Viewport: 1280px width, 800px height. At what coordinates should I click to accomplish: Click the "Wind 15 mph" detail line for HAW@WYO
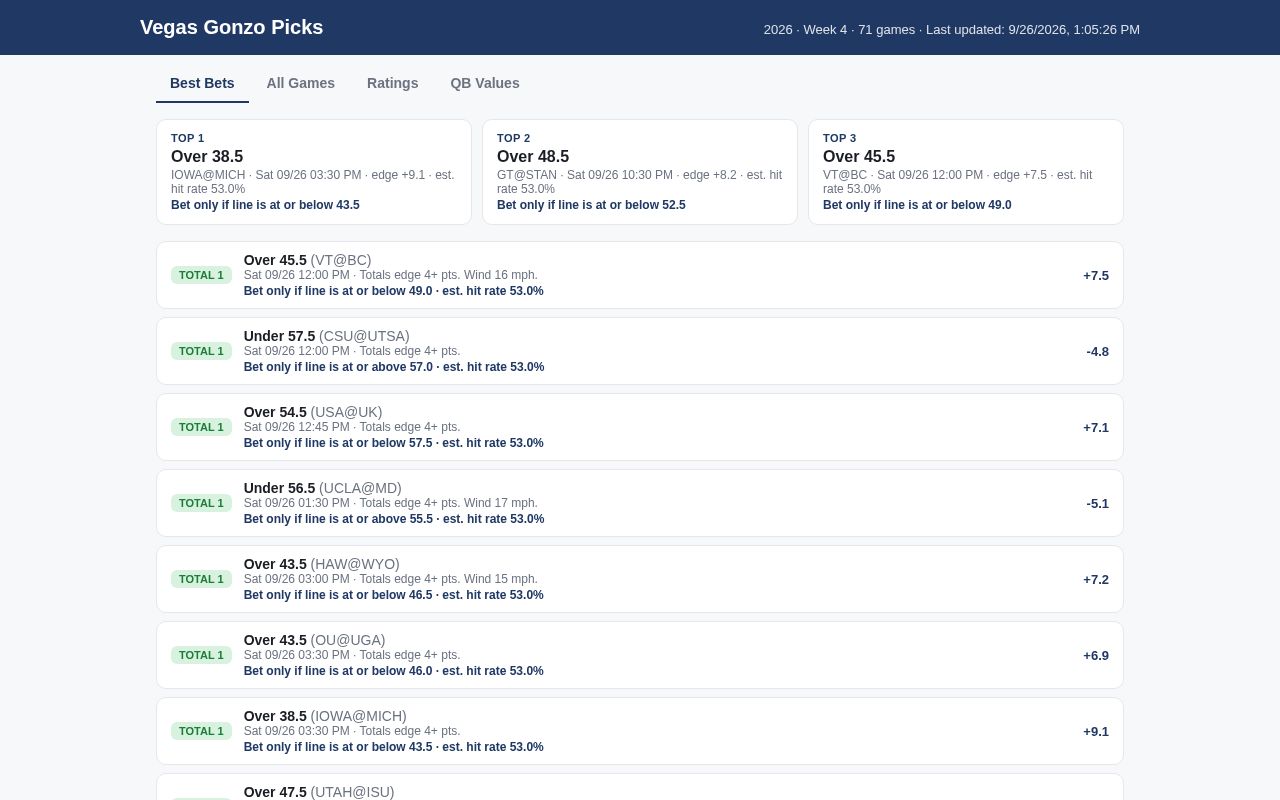pos(391,579)
